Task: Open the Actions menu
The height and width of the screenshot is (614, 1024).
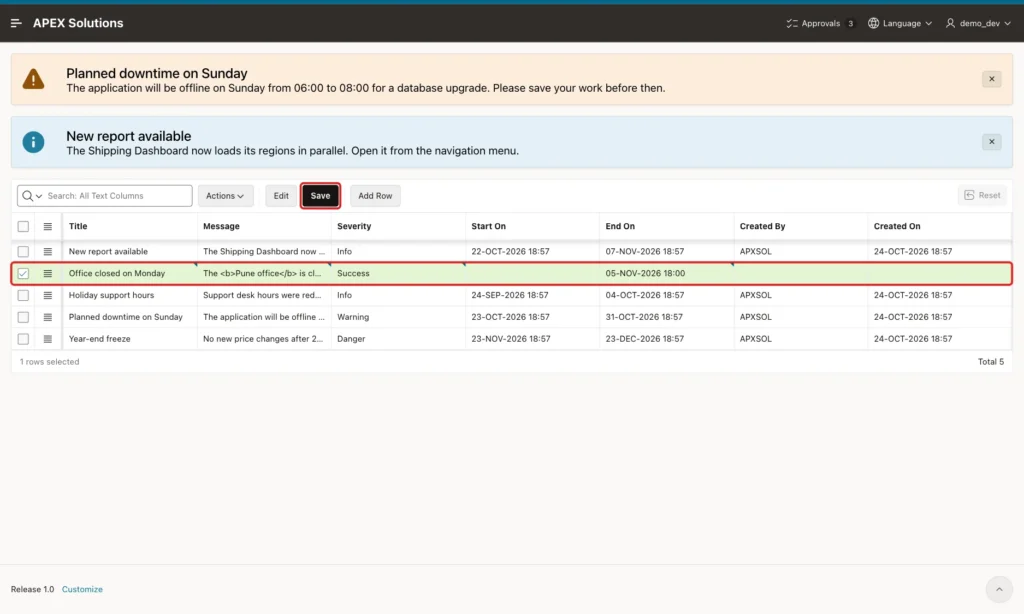Action: click(225, 195)
